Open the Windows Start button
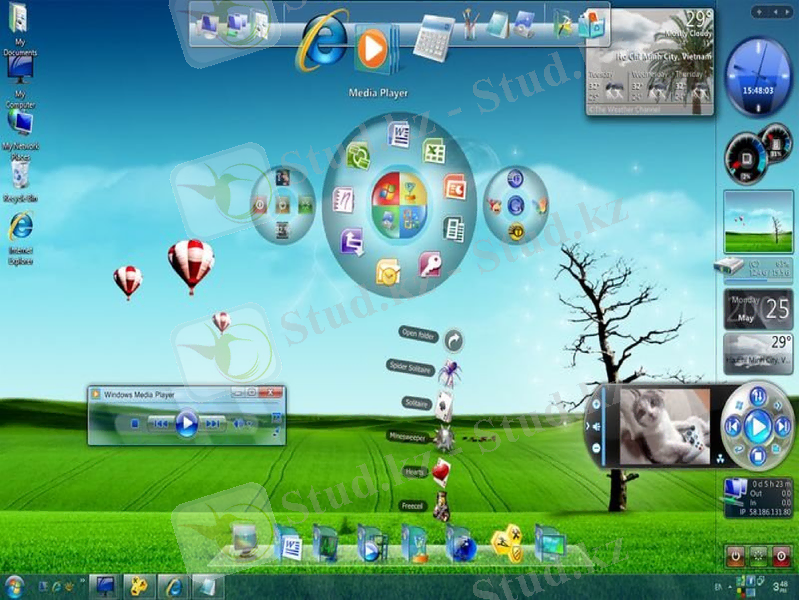799x600 pixels. click(14, 585)
